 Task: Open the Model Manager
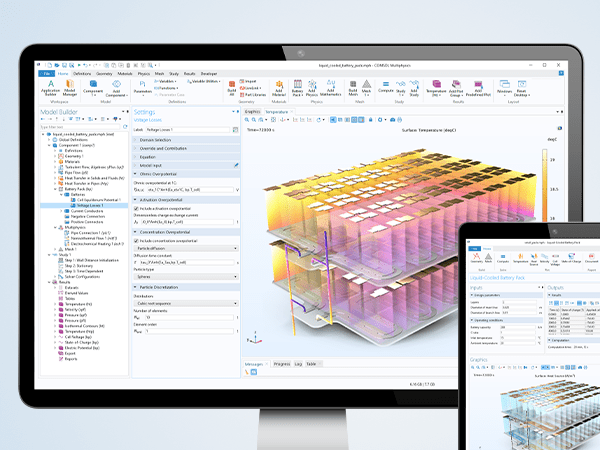click(70, 88)
